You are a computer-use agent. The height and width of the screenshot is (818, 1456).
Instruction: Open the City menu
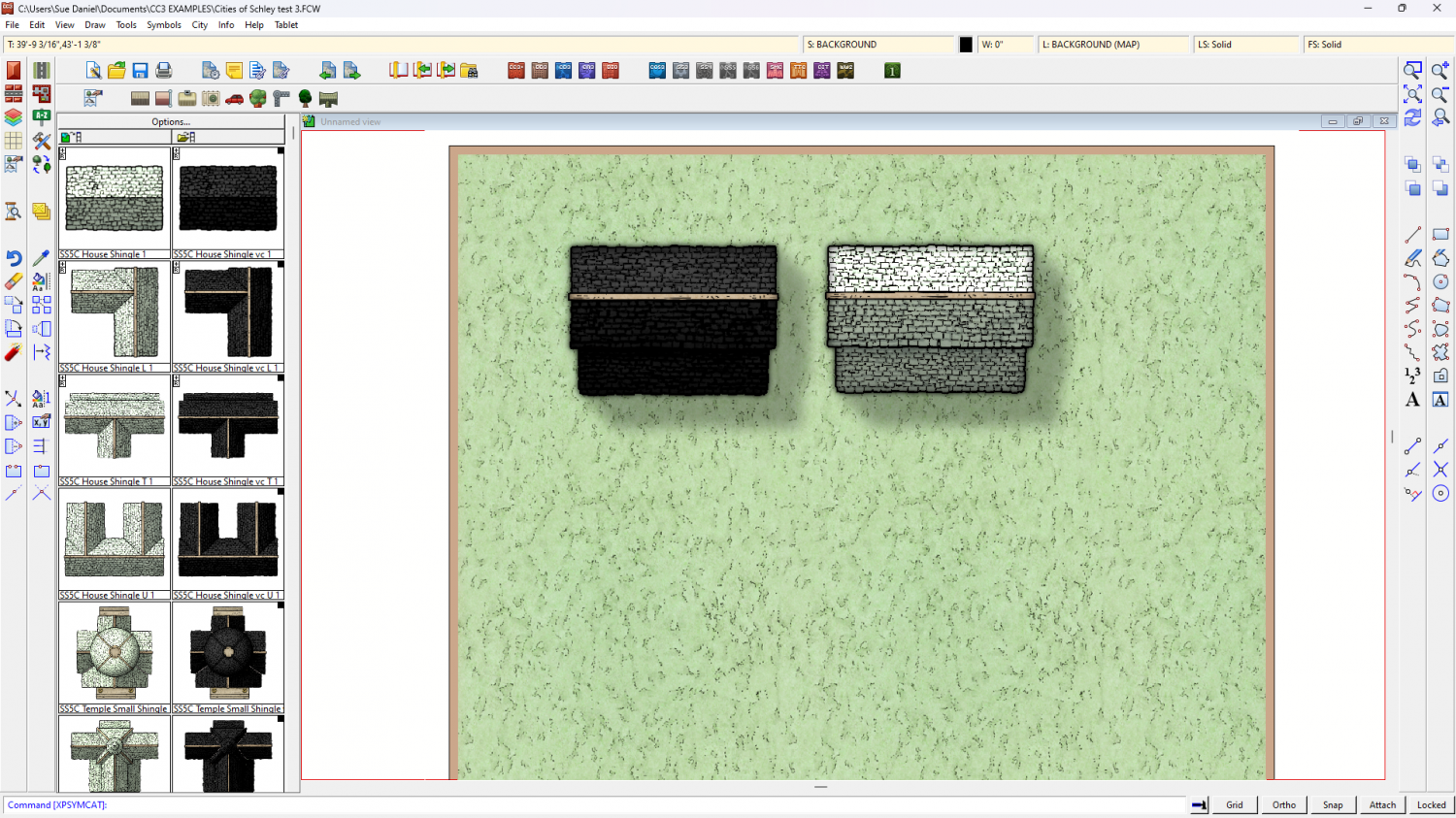coord(200,25)
